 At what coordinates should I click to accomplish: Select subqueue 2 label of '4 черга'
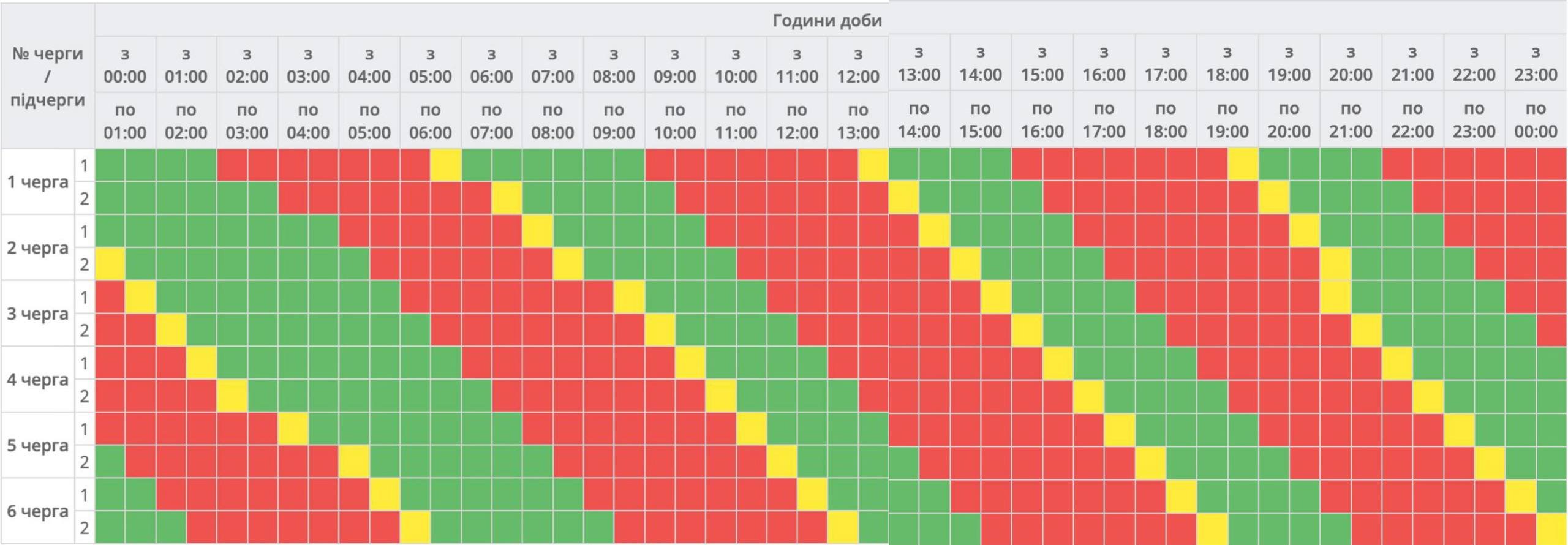(85, 396)
